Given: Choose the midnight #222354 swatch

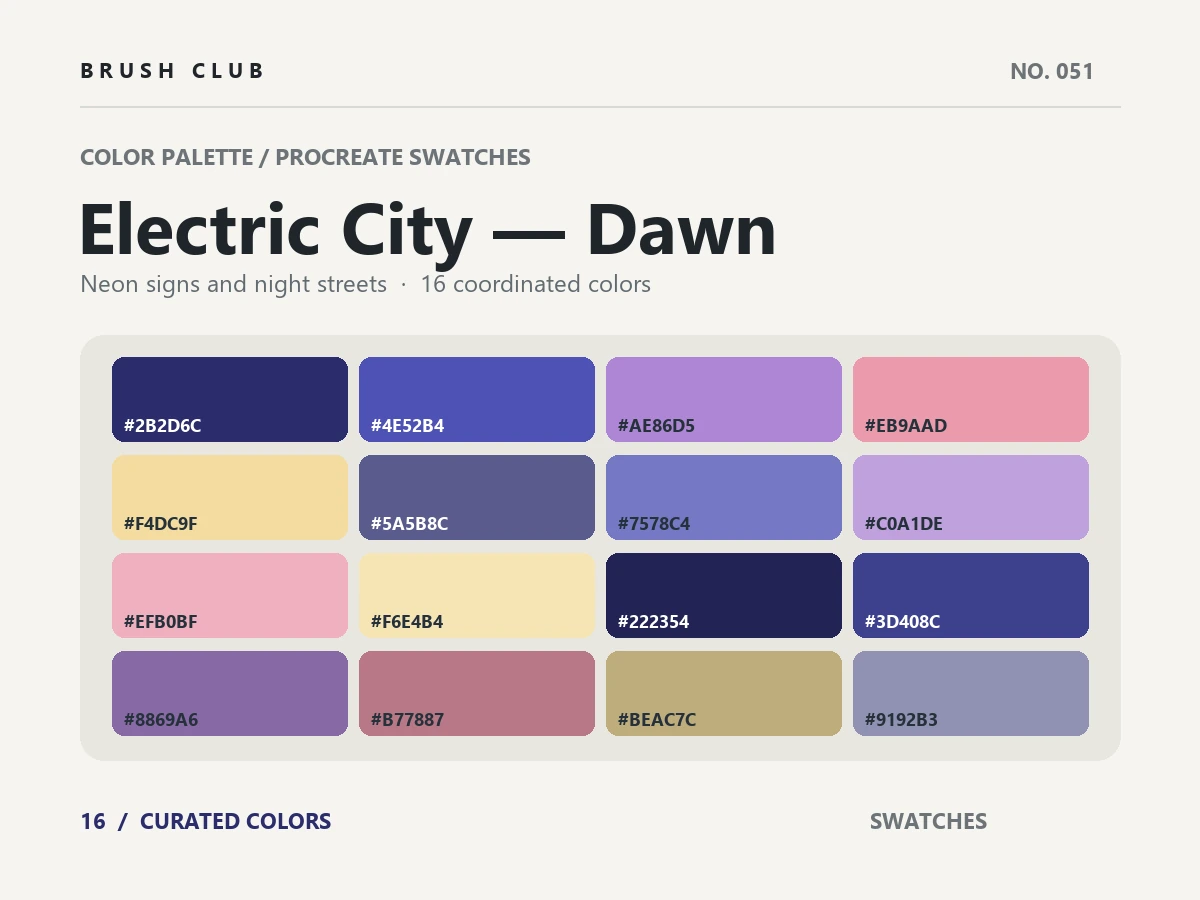Looking at the screenshot, I should pos(724,596).
